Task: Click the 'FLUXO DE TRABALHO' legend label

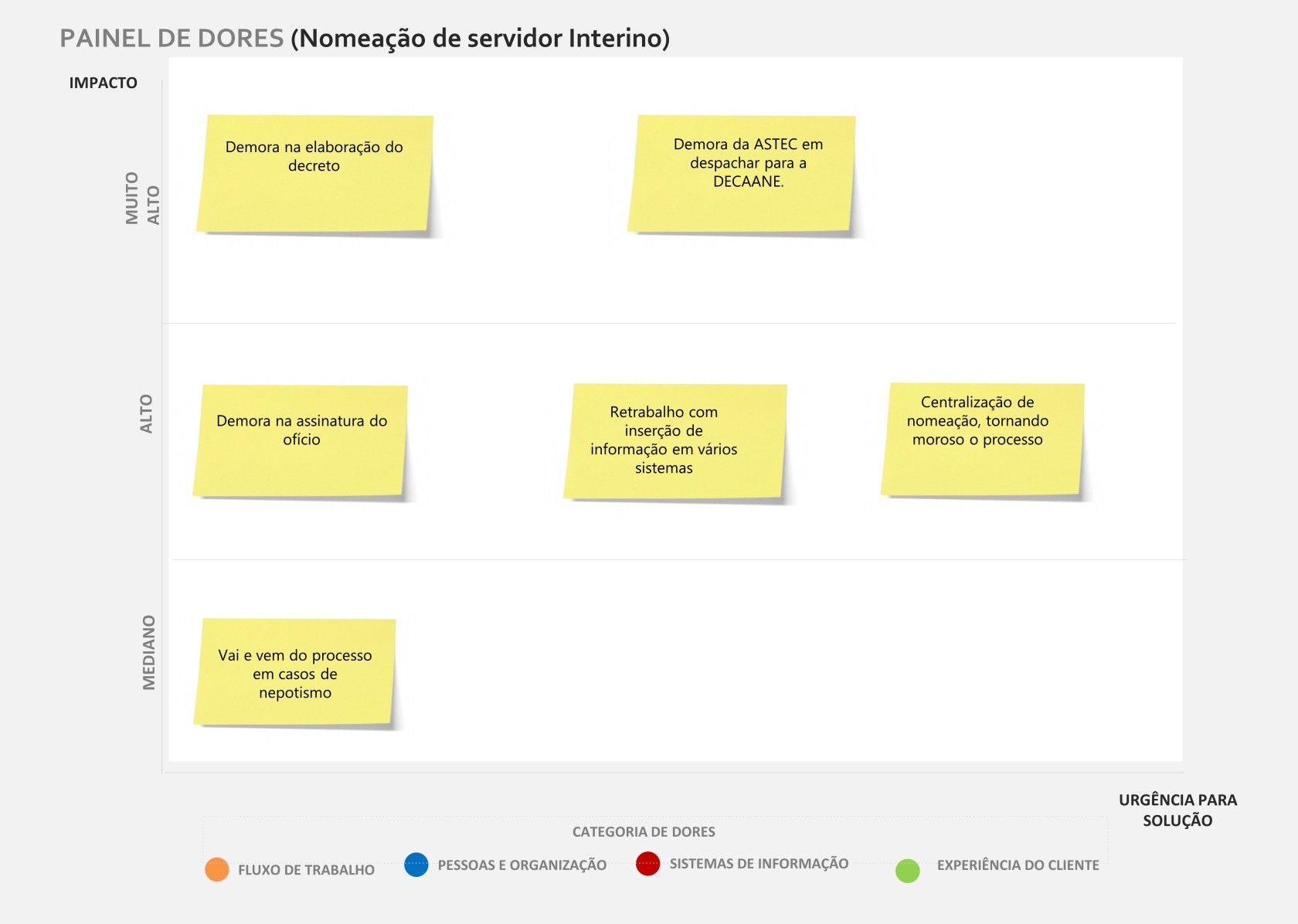Action: point(306,870)
